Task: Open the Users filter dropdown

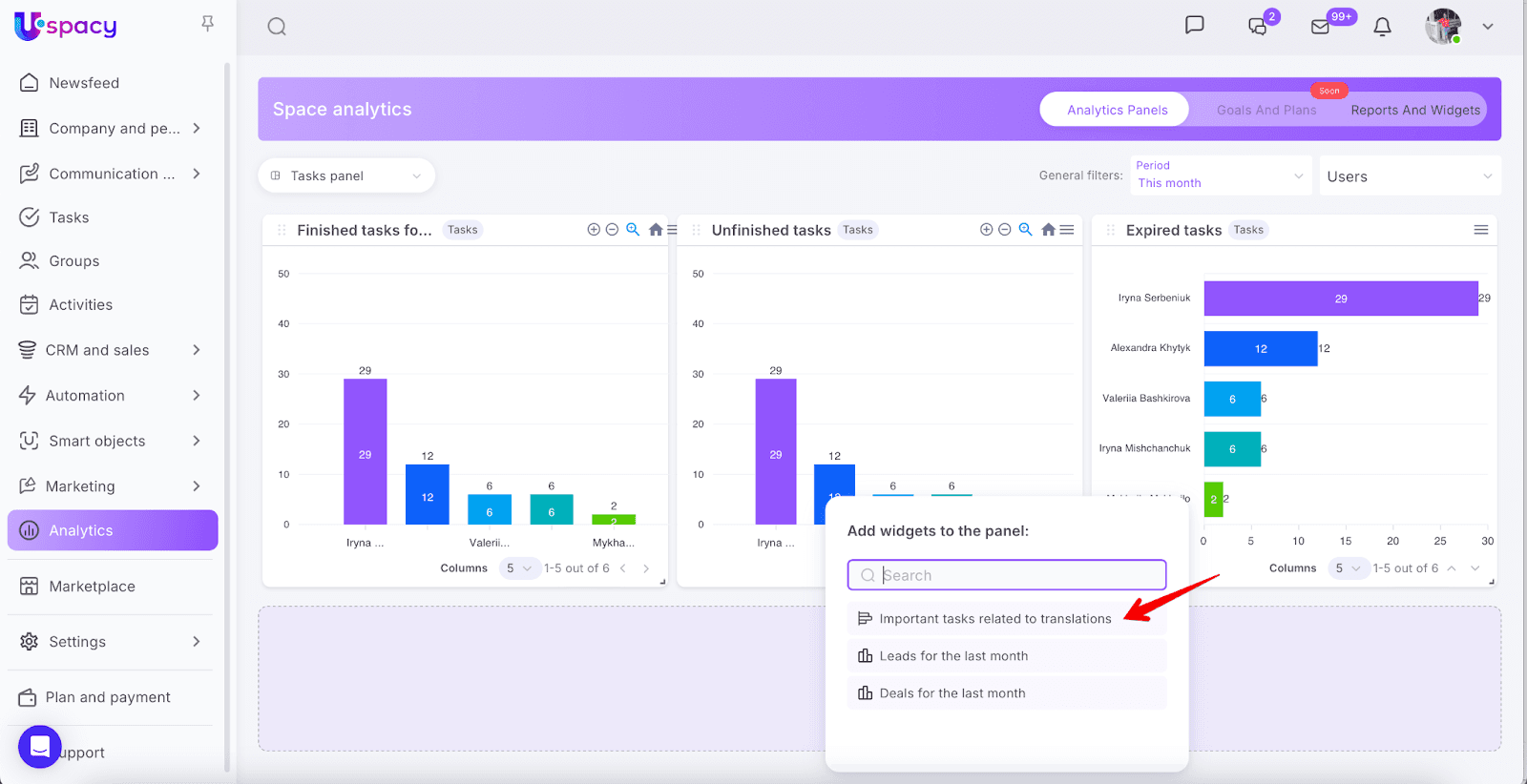Action: pos(1409,176)
